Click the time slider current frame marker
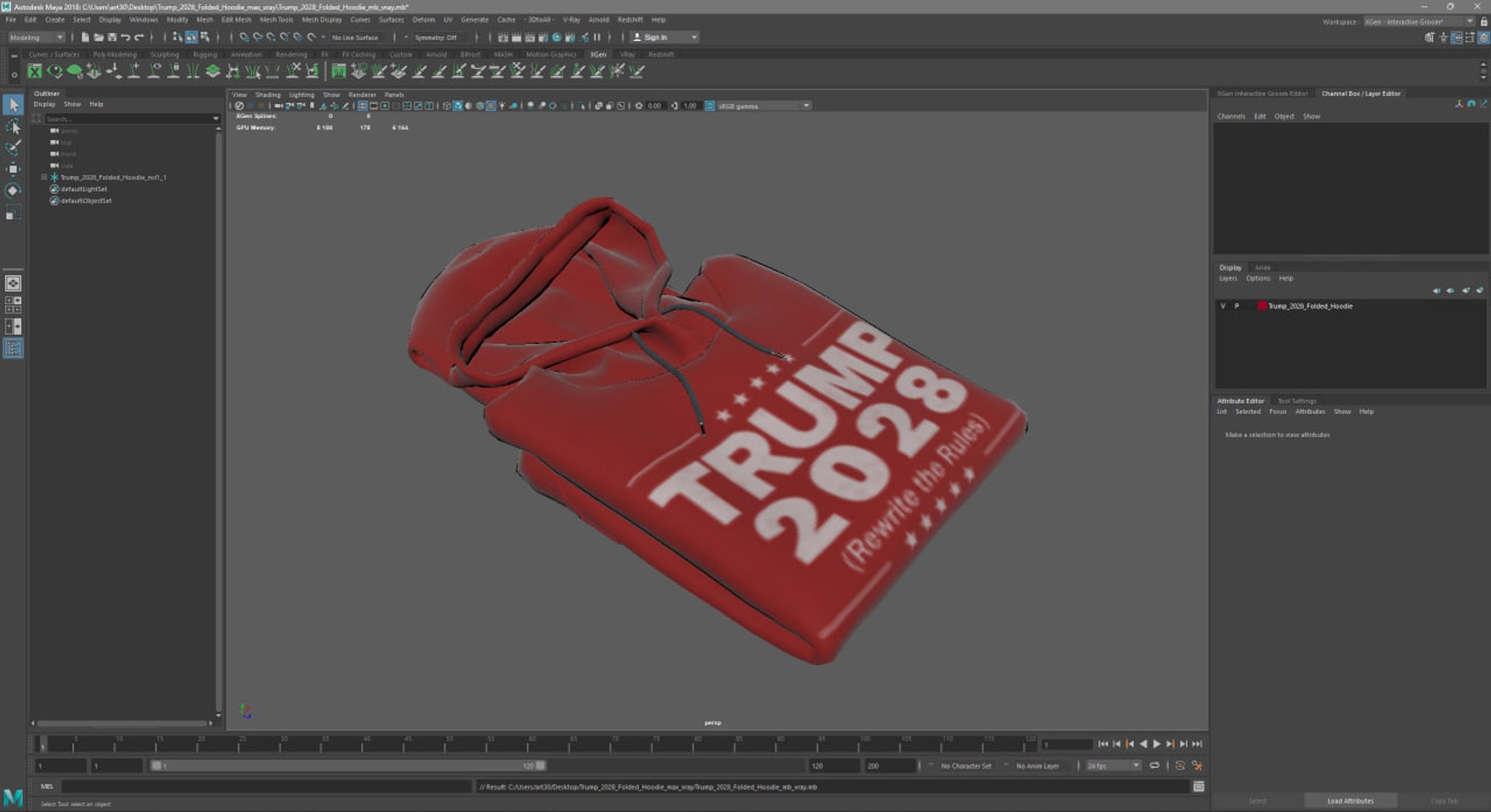 43,744
